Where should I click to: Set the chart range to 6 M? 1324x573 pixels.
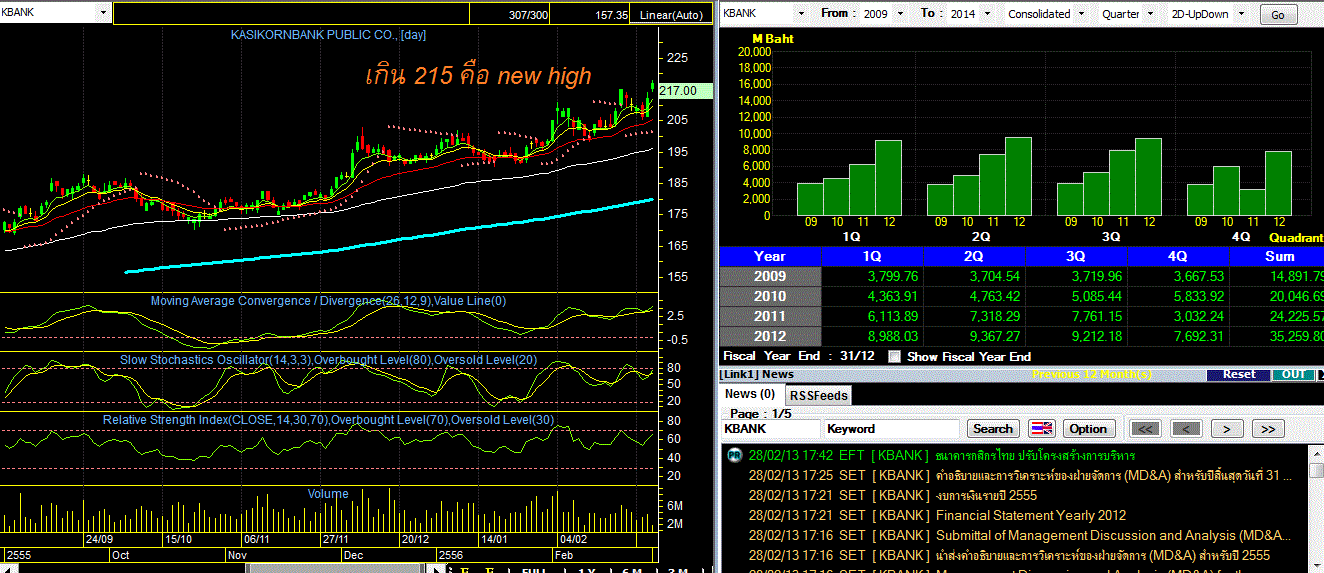(x=632, y=570)
